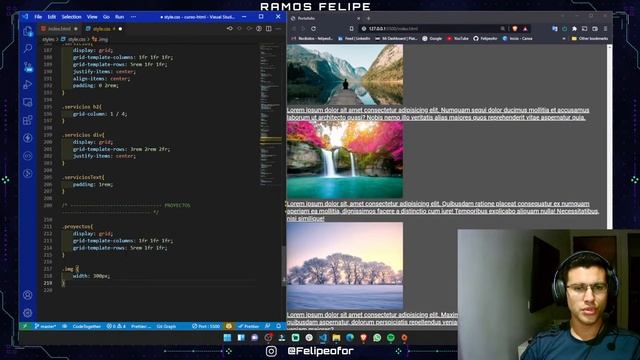Click the browser address bar with 127.0.0.1

[429, 29]
